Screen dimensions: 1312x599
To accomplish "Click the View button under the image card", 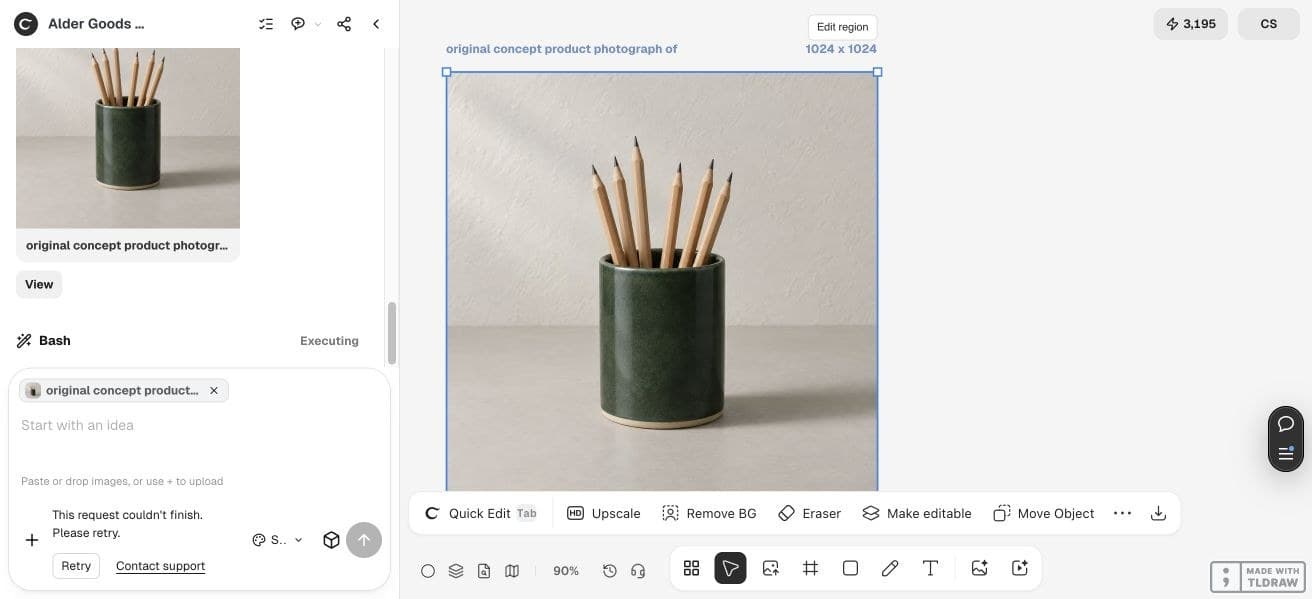I will [x=39, y=284].
